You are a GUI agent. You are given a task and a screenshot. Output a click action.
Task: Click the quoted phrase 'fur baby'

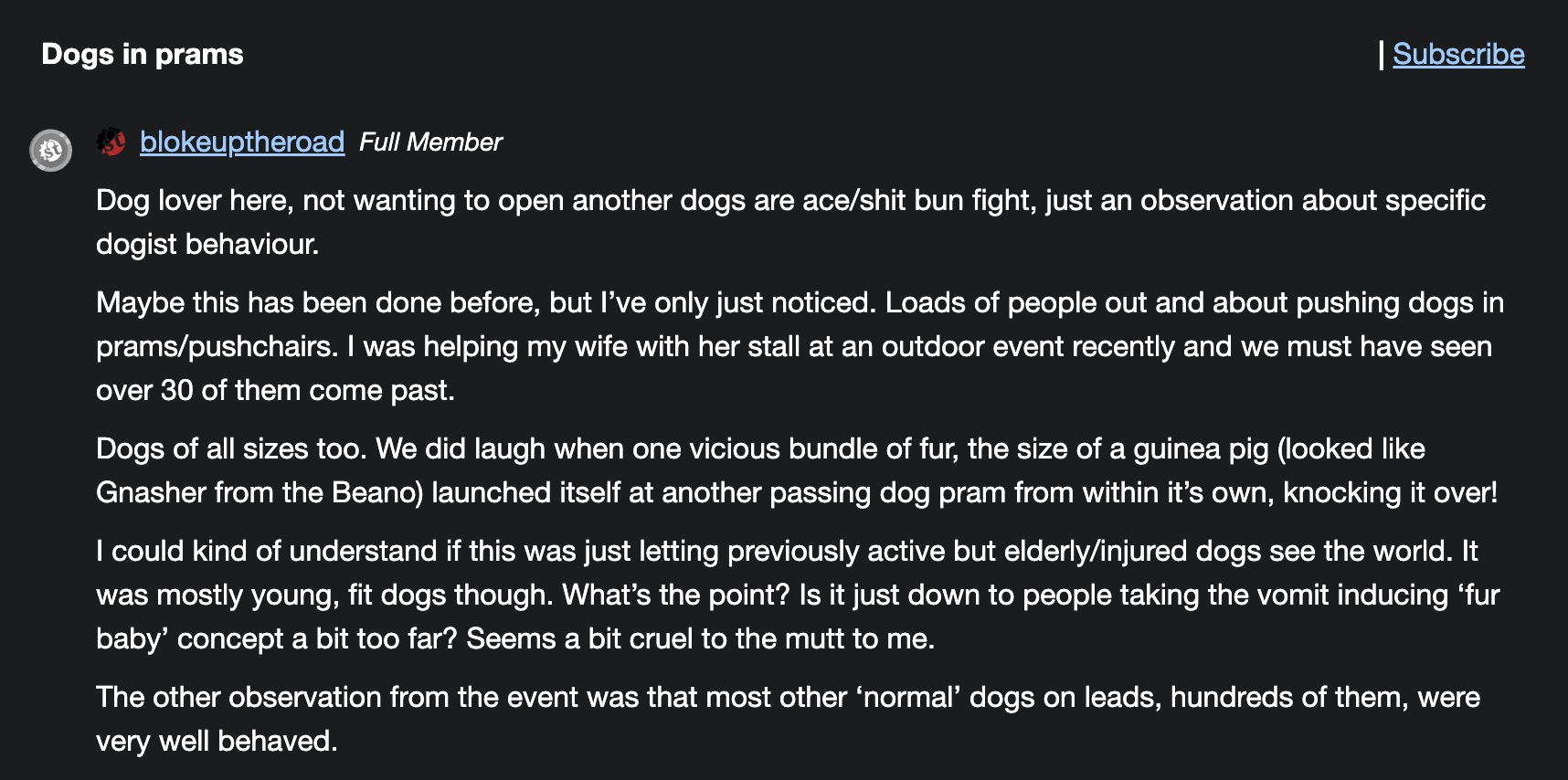click(1473, 595)
